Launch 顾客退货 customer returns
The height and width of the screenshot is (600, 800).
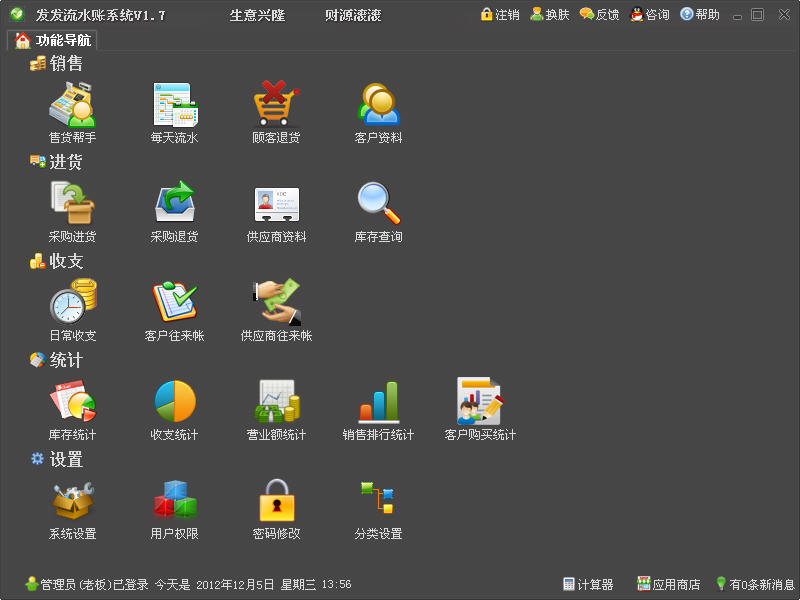point(276,112)
